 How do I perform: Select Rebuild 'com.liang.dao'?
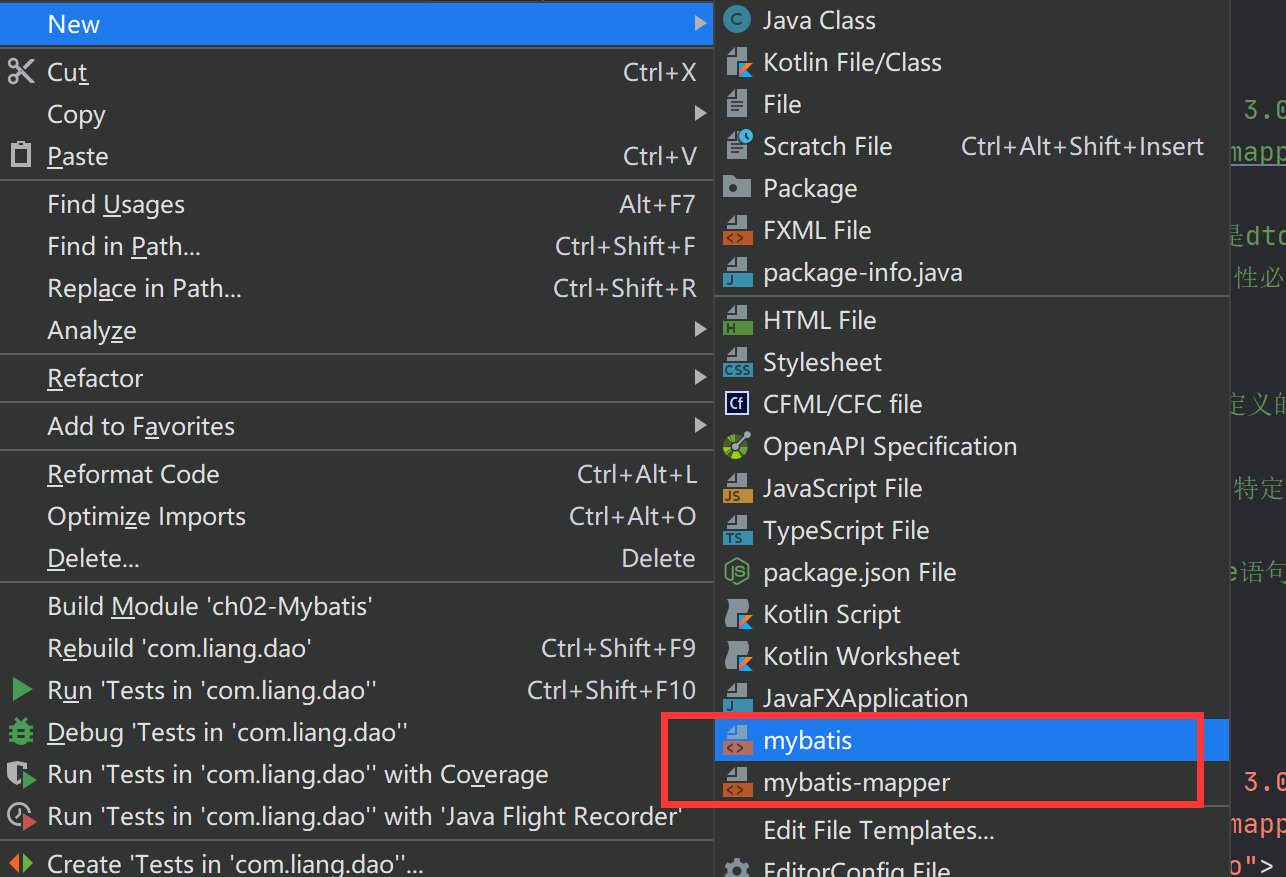[357, 648]
